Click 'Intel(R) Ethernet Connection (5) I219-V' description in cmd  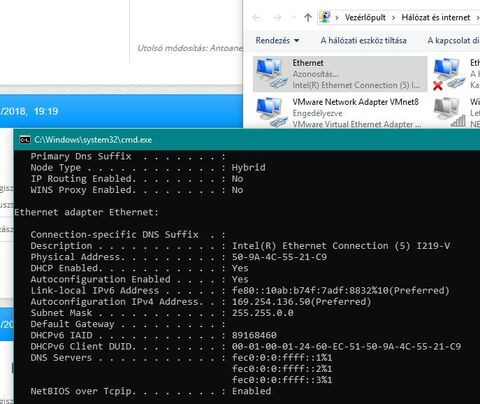click(x=341, y=246)
